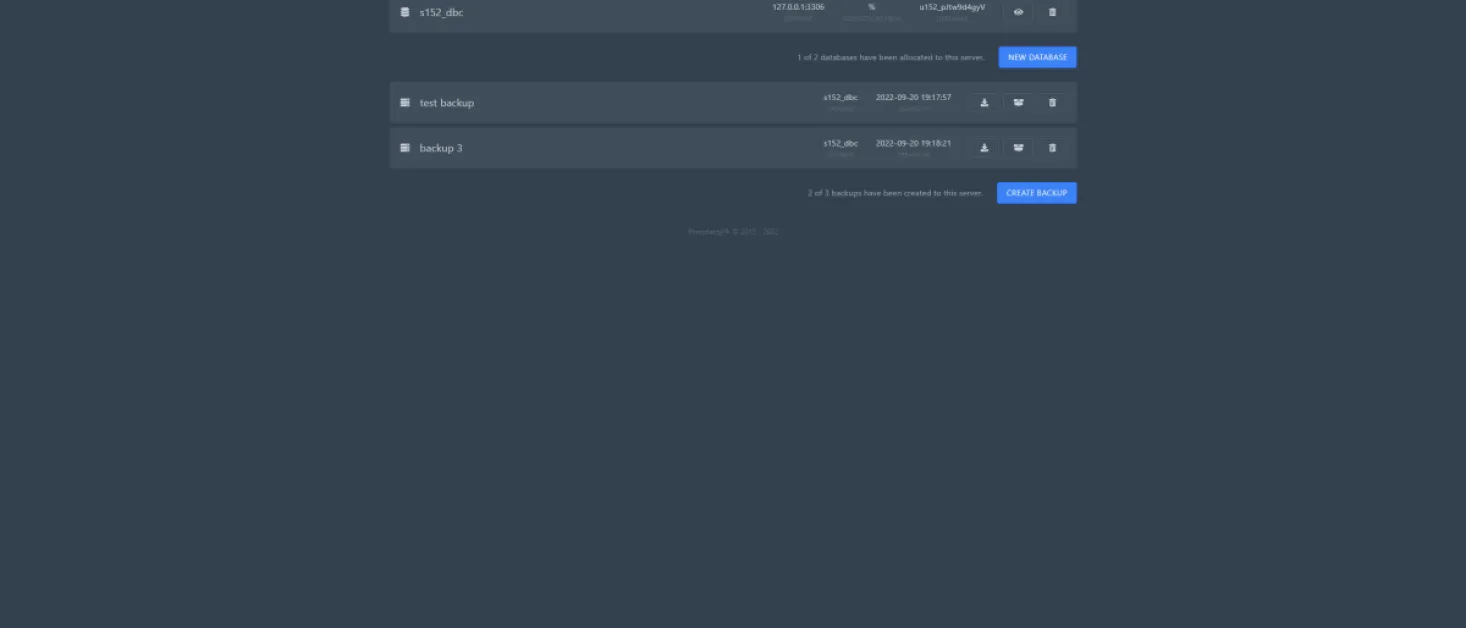1466x628 pixels.
Task: Download backup 3
Action: coord(984,147)
